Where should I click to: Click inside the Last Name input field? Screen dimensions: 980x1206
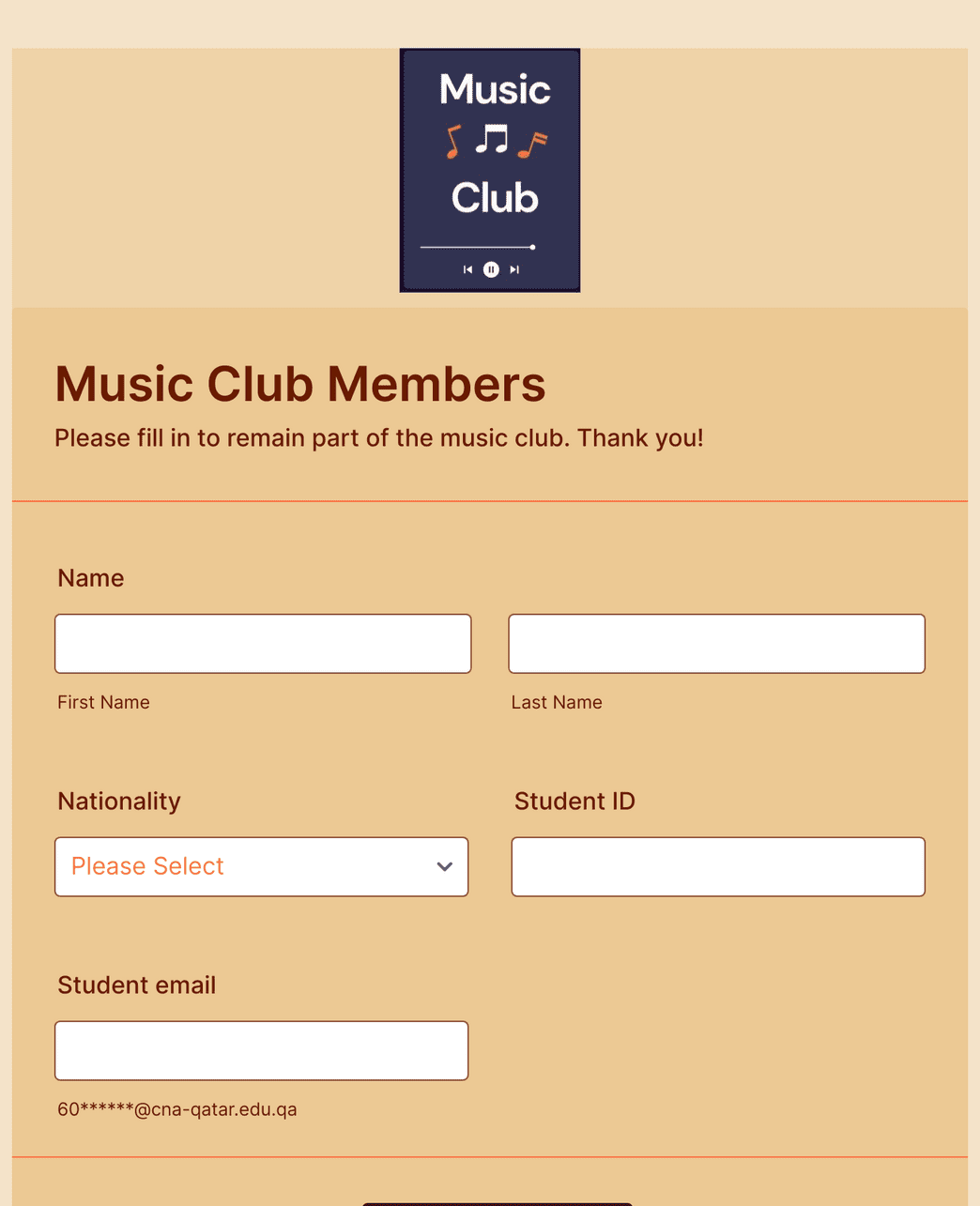point(716,644)
